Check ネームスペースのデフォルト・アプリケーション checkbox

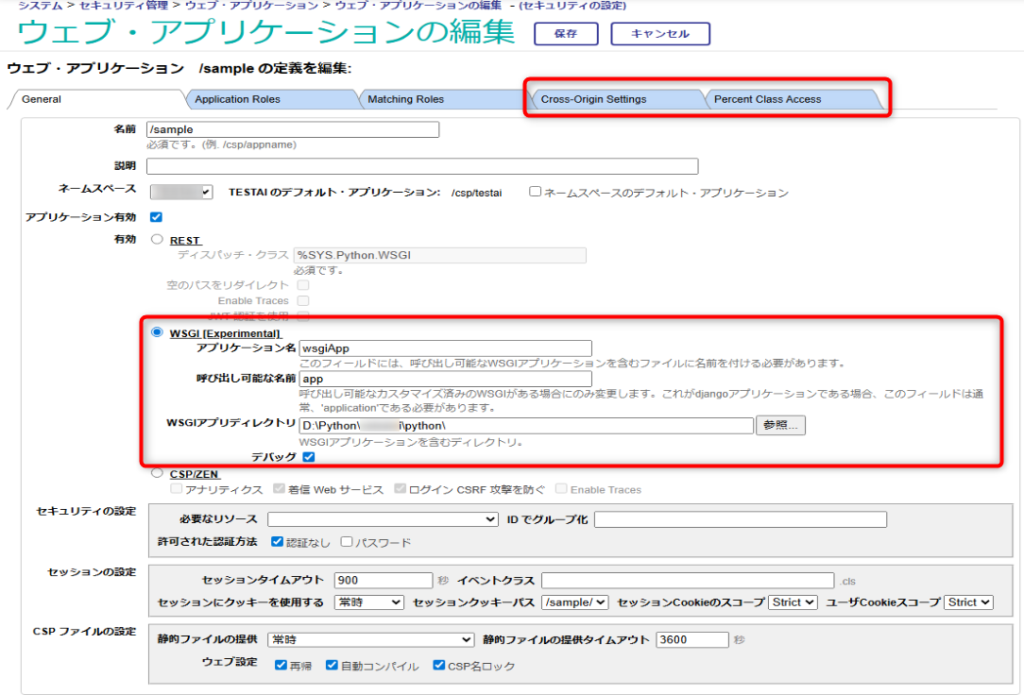pyautogui.click(x=536, y=192)
